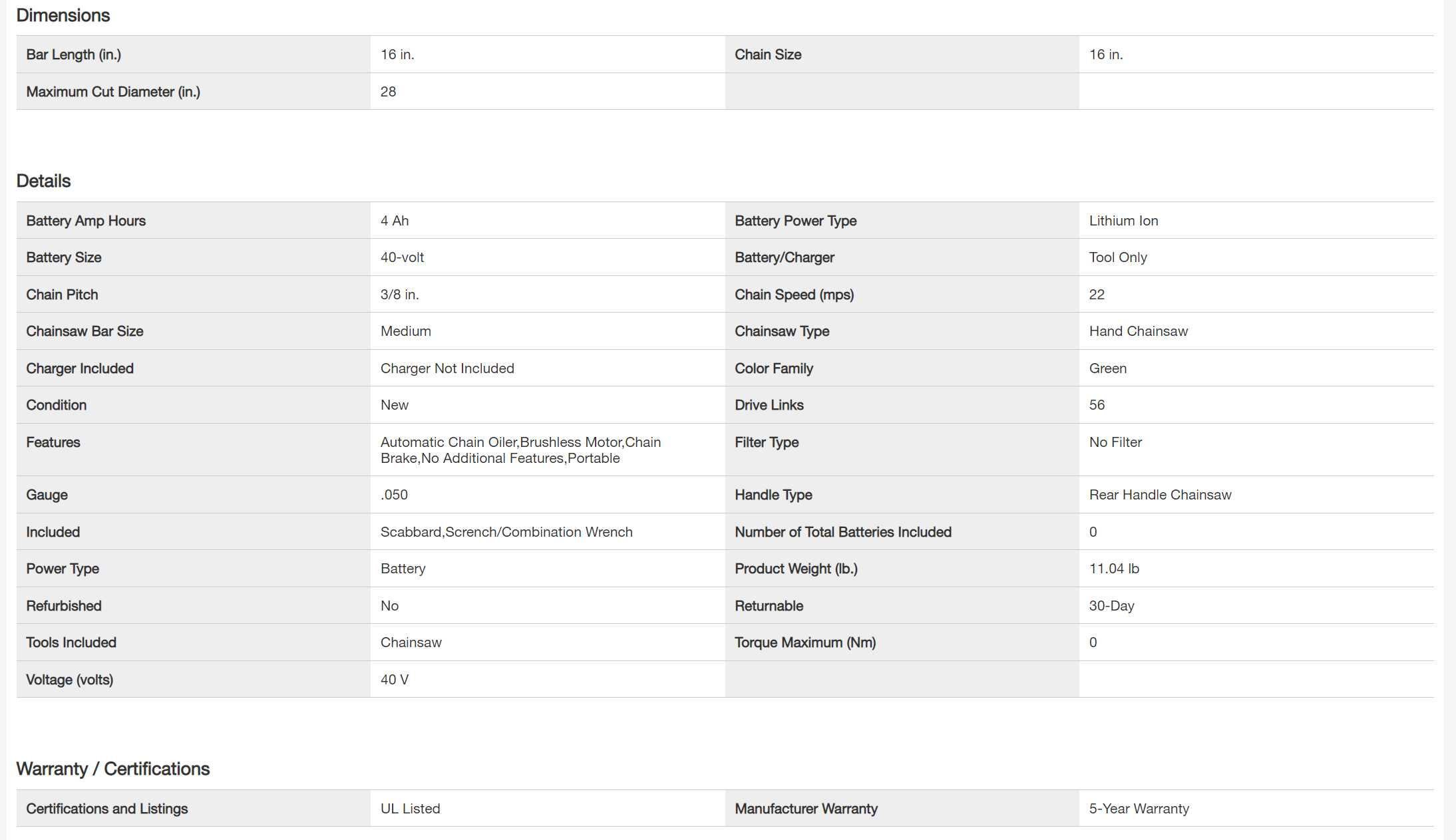Click the Torque Maximum (Nm) label
This screenshot has height=840, width=1456.
(x=805, y=642)
